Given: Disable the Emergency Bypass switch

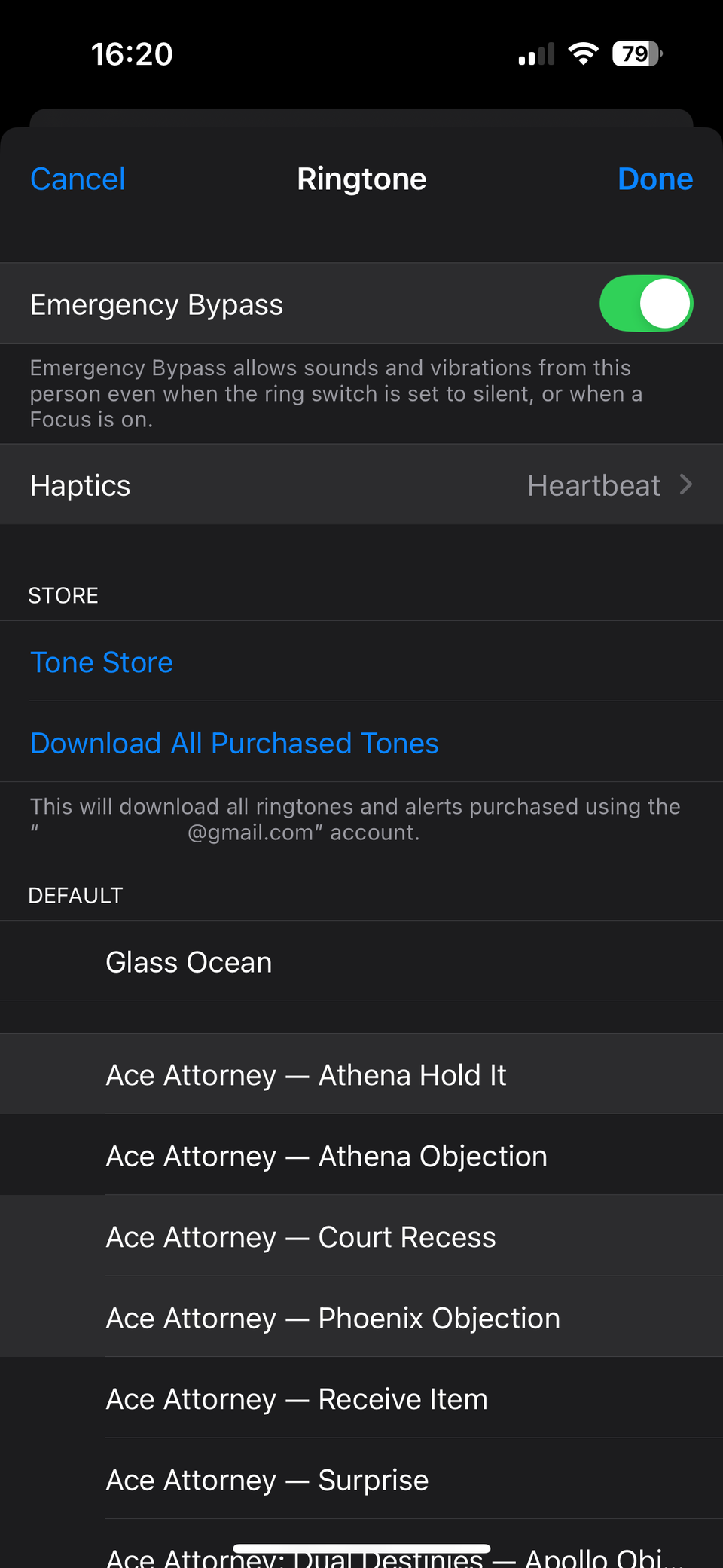Looking at the screenshot, I should (x=646, y=304).
